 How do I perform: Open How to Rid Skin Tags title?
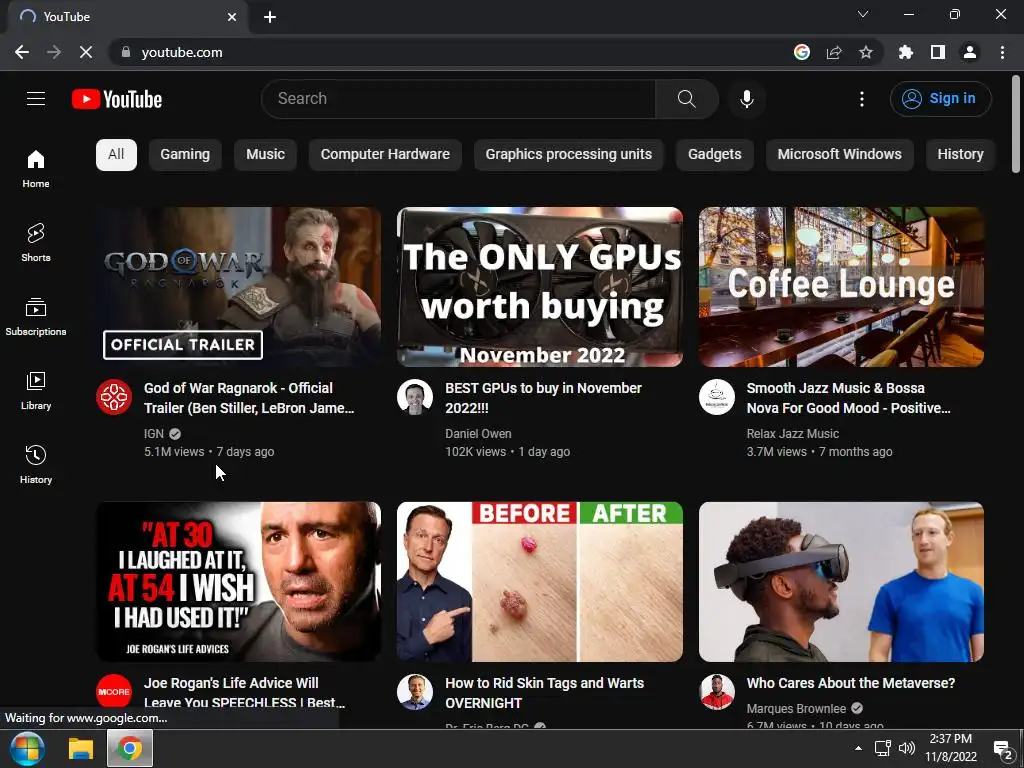pos(545,693)
